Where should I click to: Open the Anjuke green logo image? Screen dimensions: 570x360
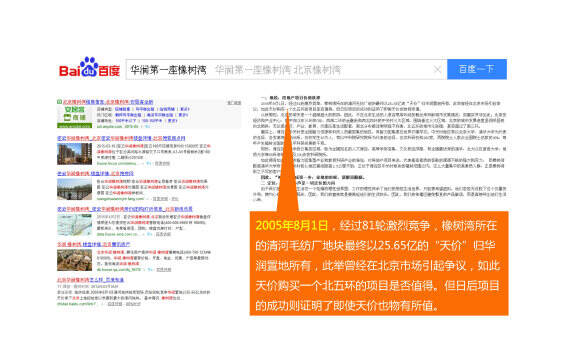[x=75, y=116]
